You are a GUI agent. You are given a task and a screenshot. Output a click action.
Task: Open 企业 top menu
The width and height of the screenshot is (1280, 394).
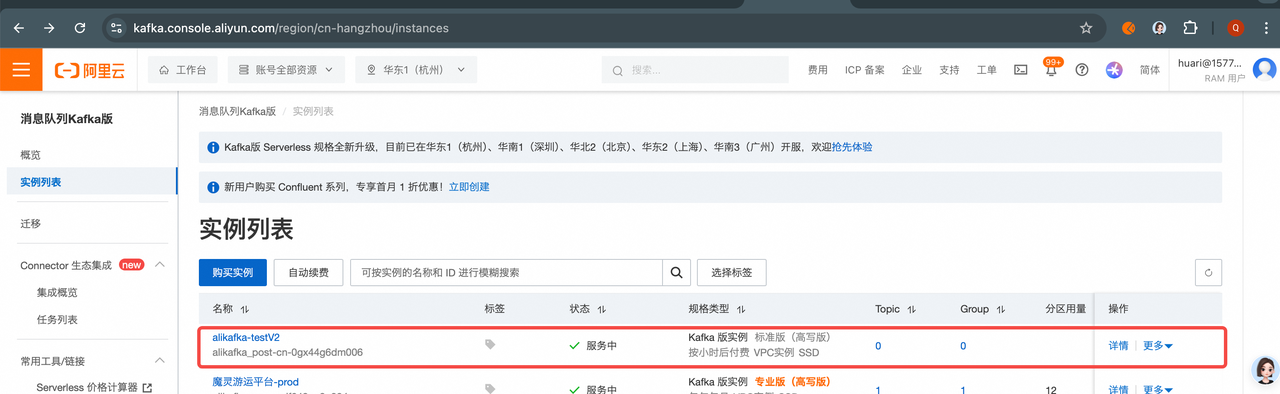pos(912,70)
